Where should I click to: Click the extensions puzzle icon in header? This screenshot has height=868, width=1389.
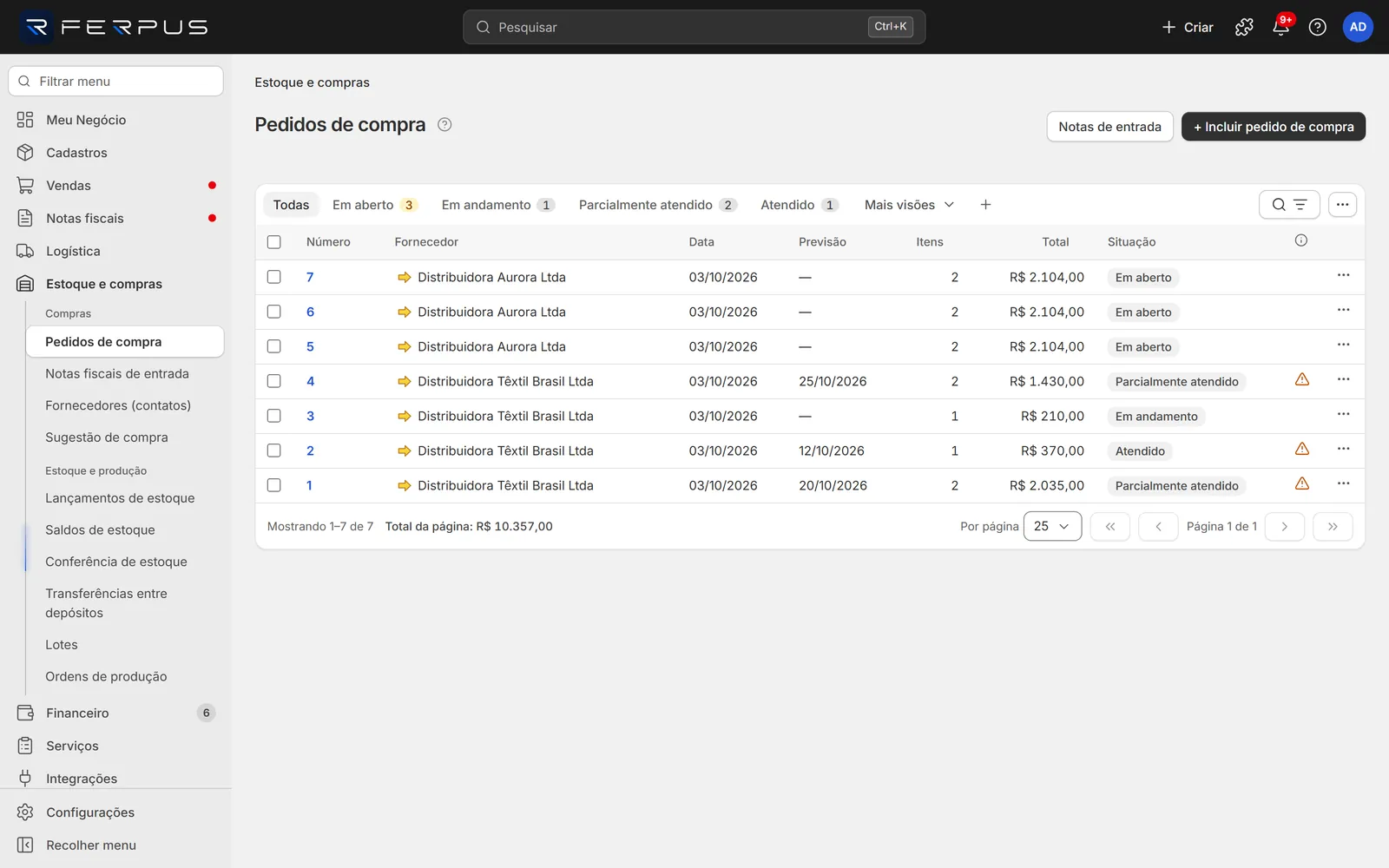click(1244, 27)
